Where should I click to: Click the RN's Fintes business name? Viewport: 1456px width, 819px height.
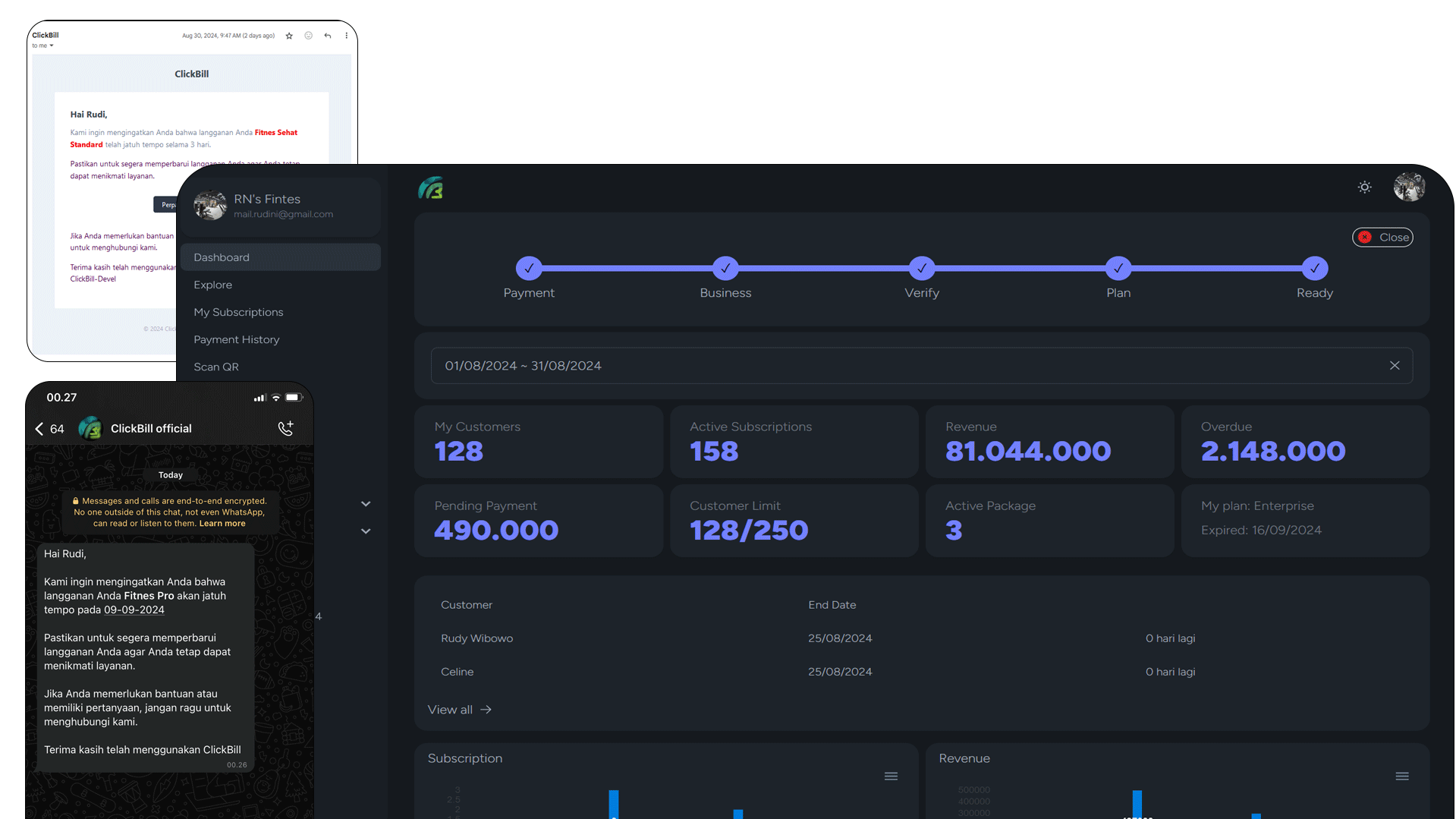[267, 199]
